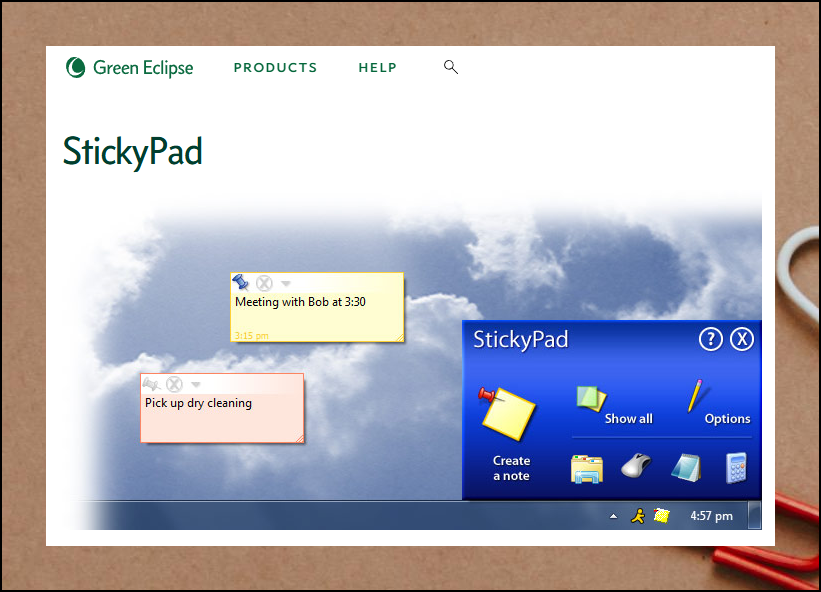Click the AIM running man tray icon
The height and width of the screenshot is (592, 821).
637,516
